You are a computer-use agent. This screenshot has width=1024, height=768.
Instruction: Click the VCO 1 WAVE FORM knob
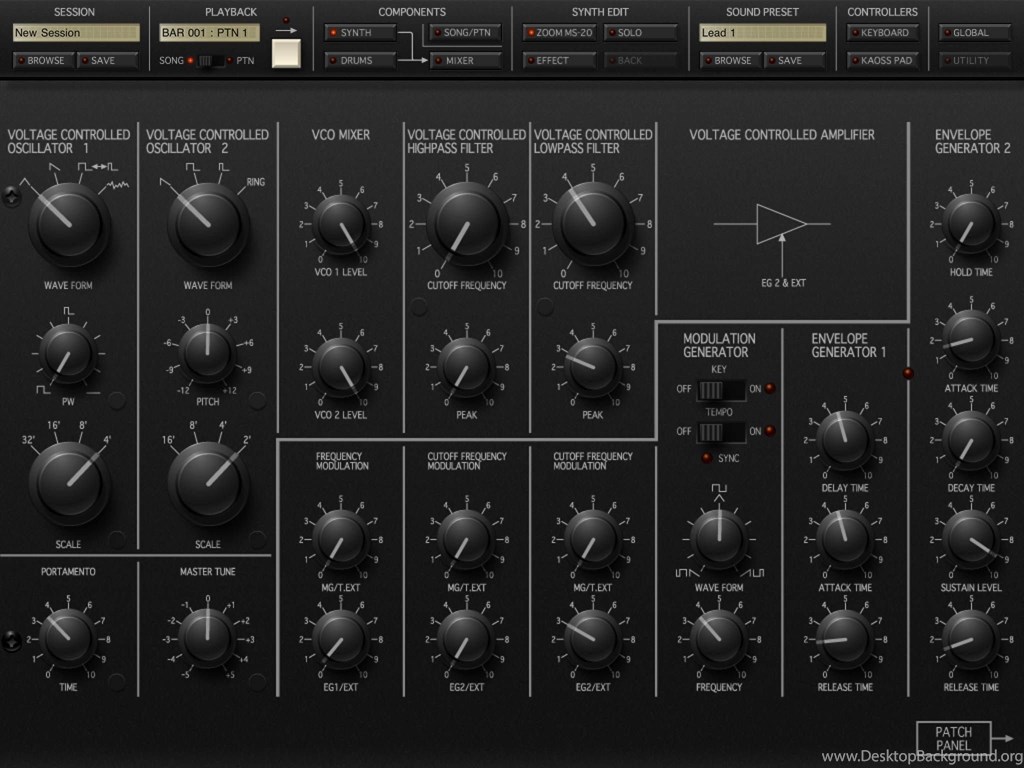[x=69, y=224]
